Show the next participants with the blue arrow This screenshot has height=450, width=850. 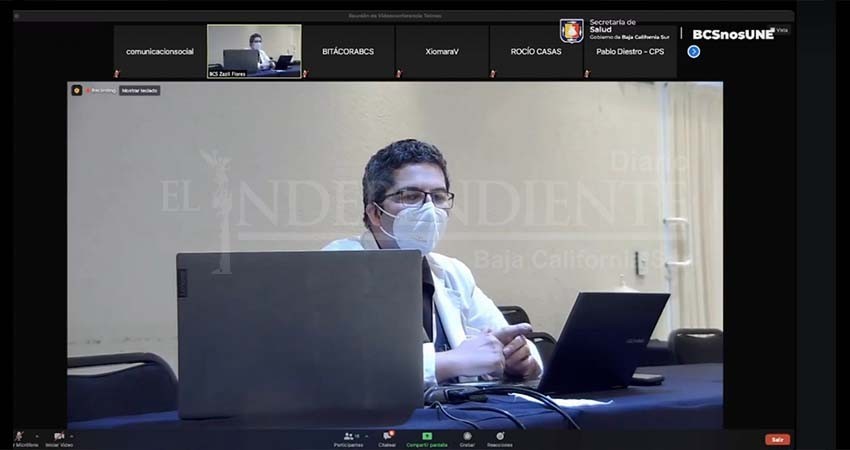[693, 51]
